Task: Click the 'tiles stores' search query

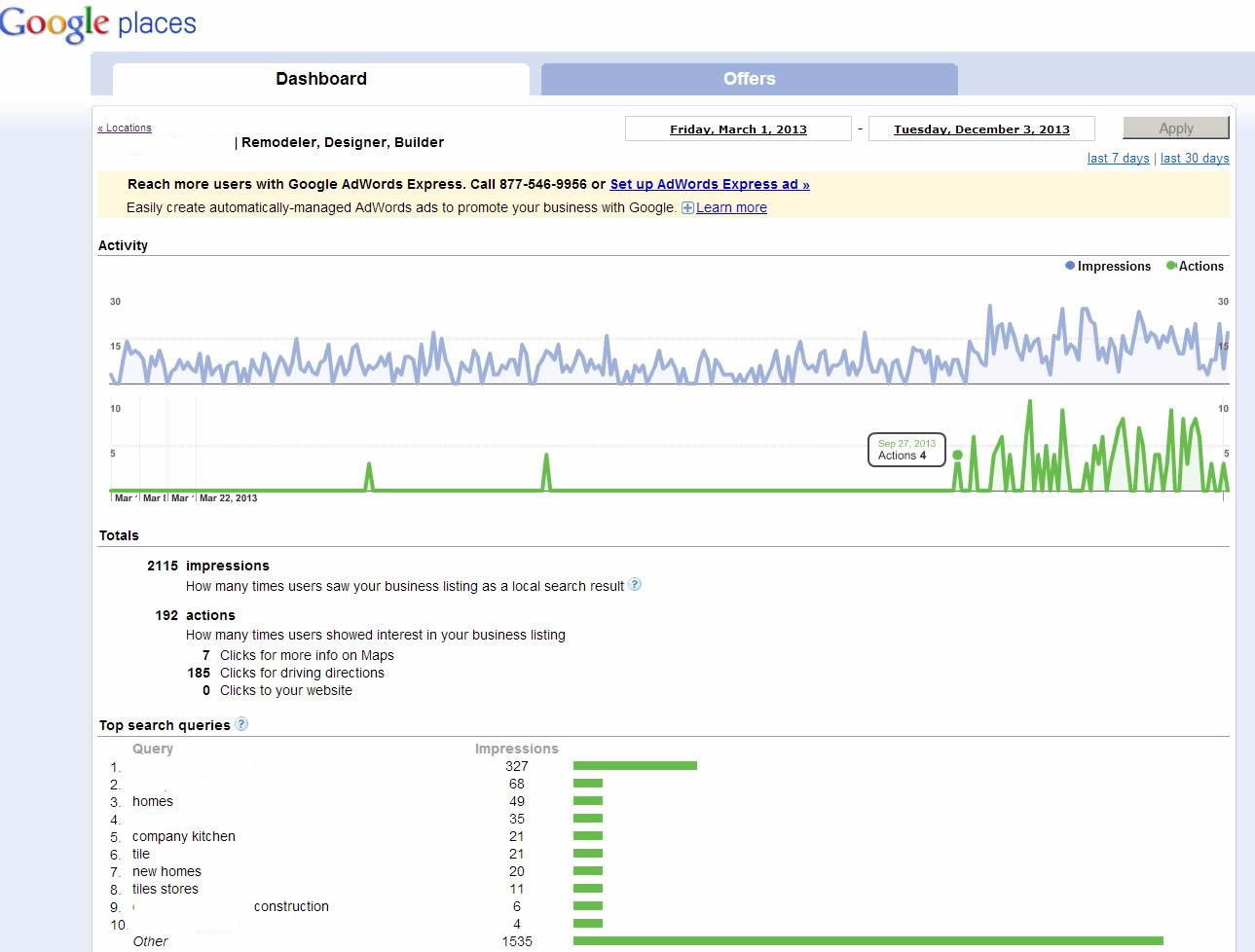Action: [x=166, y=889]
